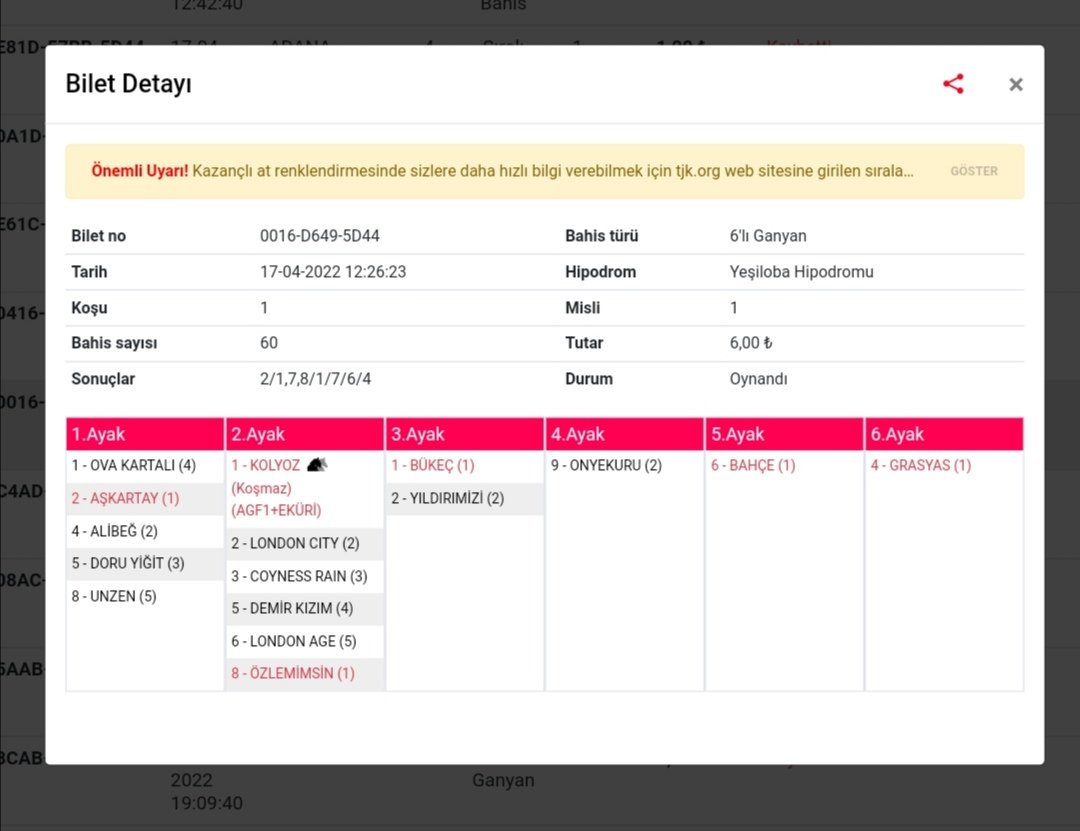Click 4 - GRASYAS (1) row
This screenshot has width=1080, height=831.
[x=944, y=466]
